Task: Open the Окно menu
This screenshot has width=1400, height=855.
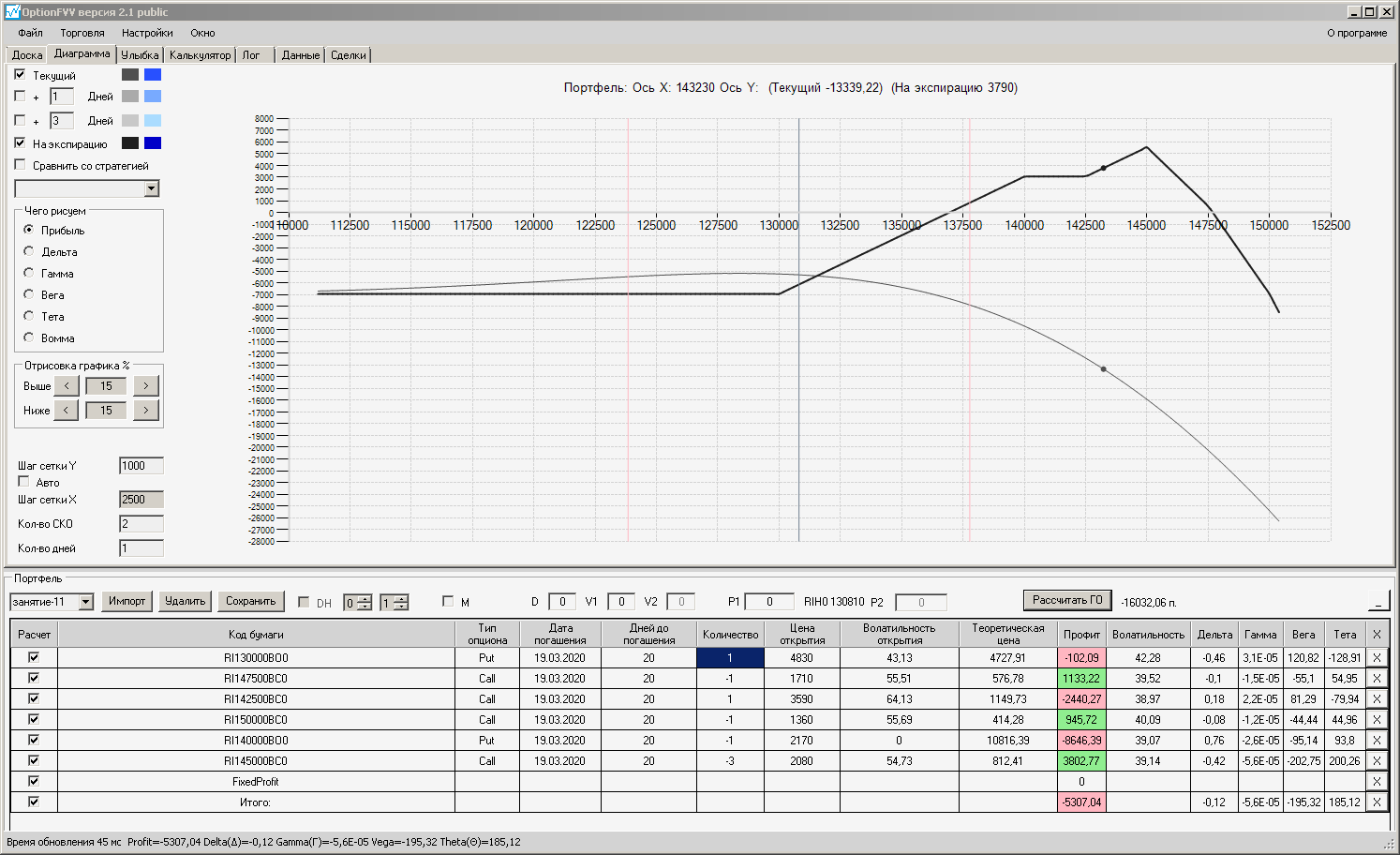Action: [x=203, y=33]
